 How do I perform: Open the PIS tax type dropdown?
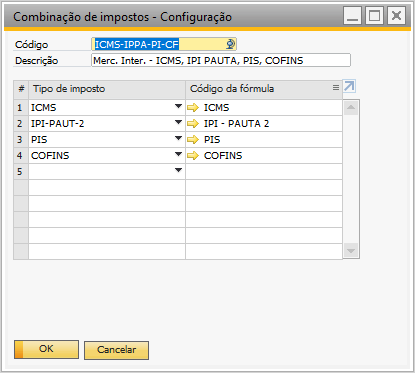click(x=178, y=138)
